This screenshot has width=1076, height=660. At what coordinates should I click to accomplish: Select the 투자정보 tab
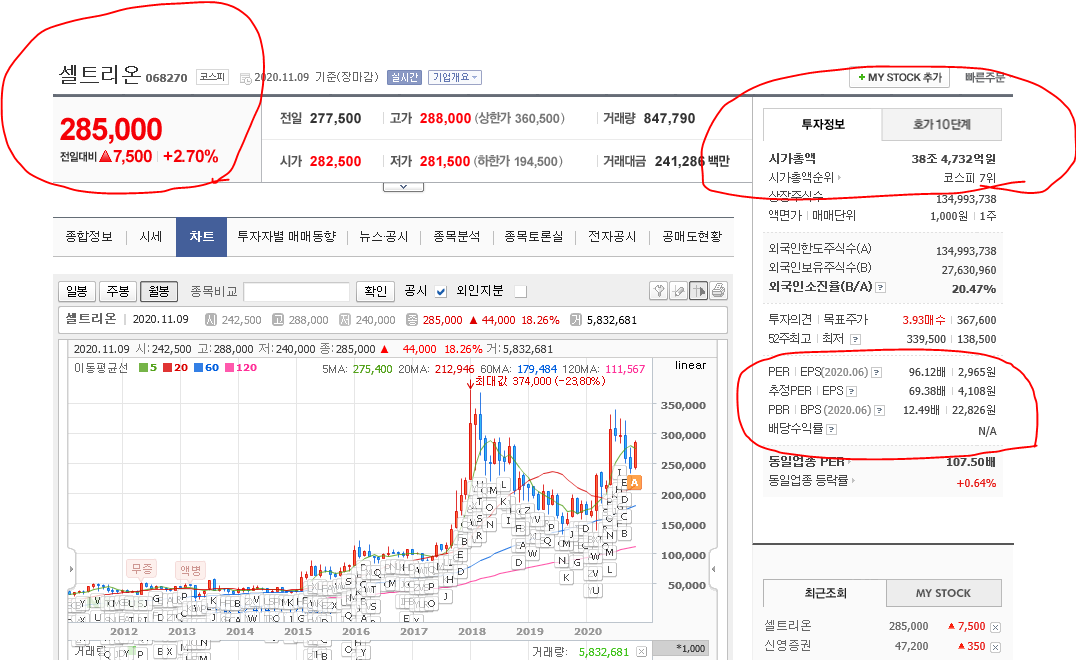pos(823,125)
